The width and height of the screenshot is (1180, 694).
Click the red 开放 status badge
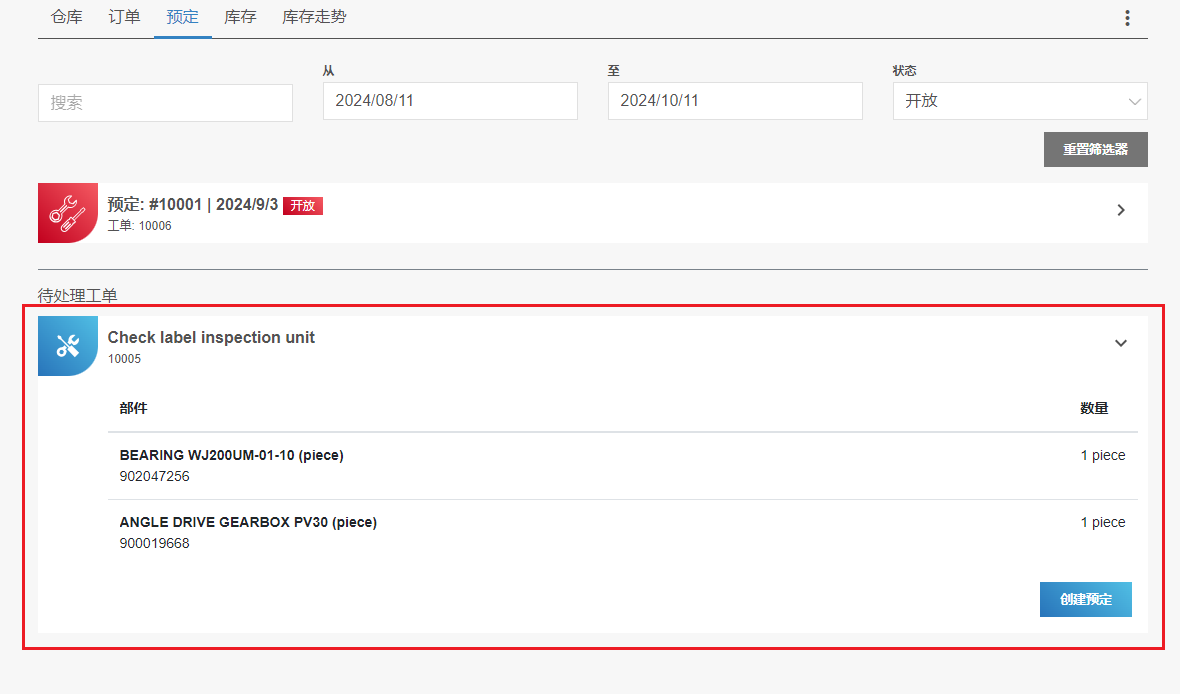[302, 206]
